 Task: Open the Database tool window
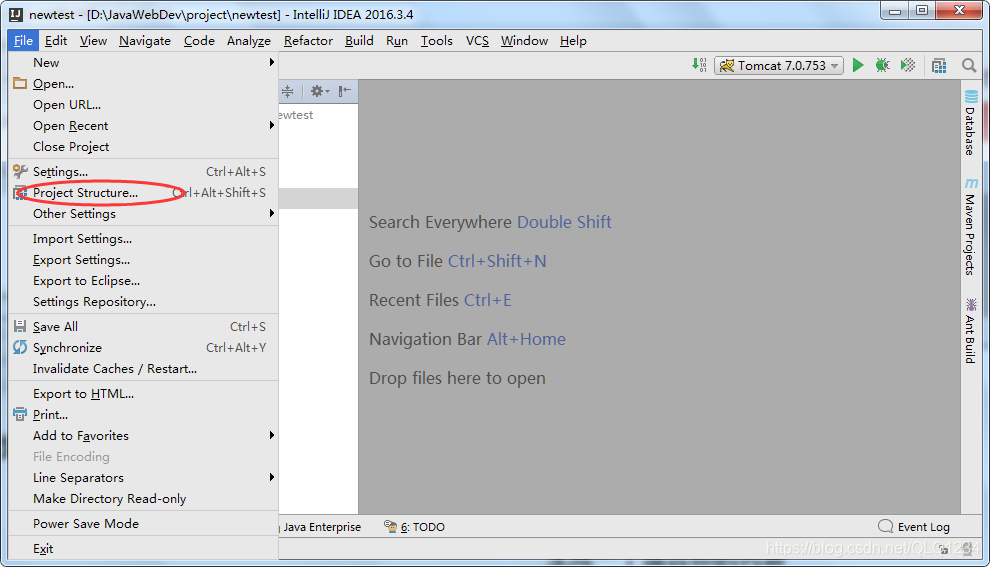[970, 123]
